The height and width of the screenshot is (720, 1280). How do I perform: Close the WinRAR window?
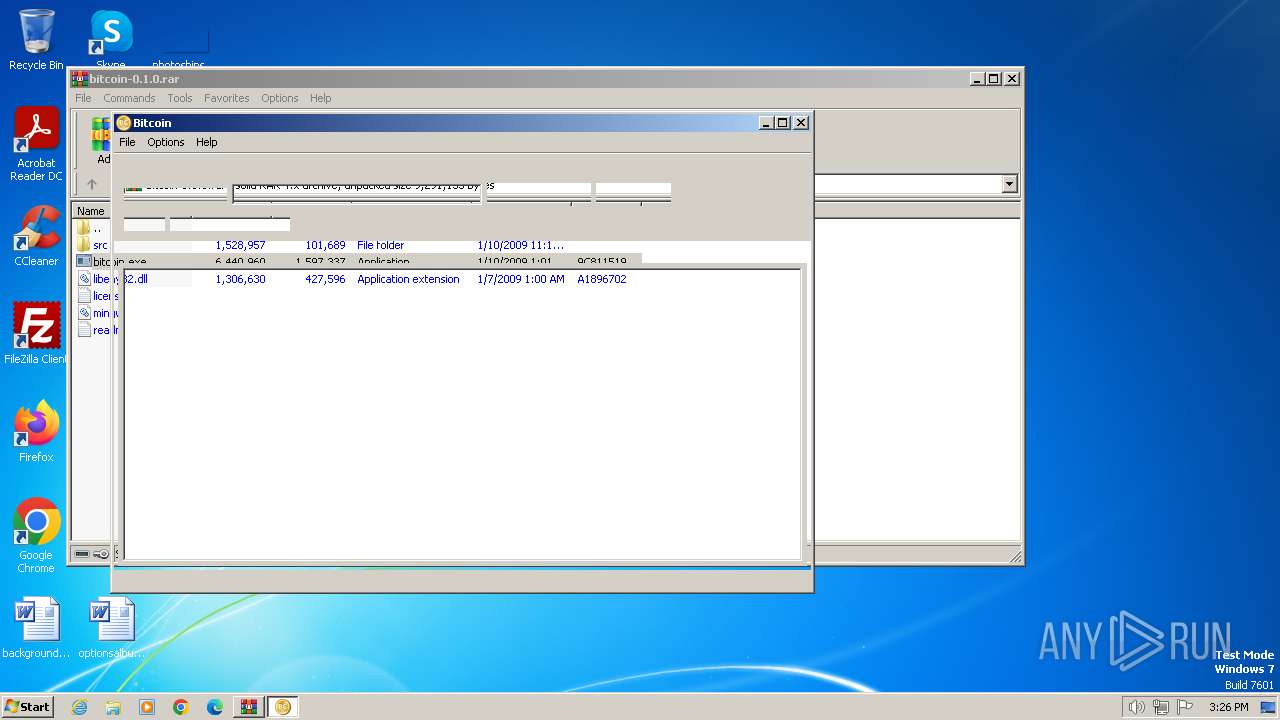click(x=1011, y=79)
